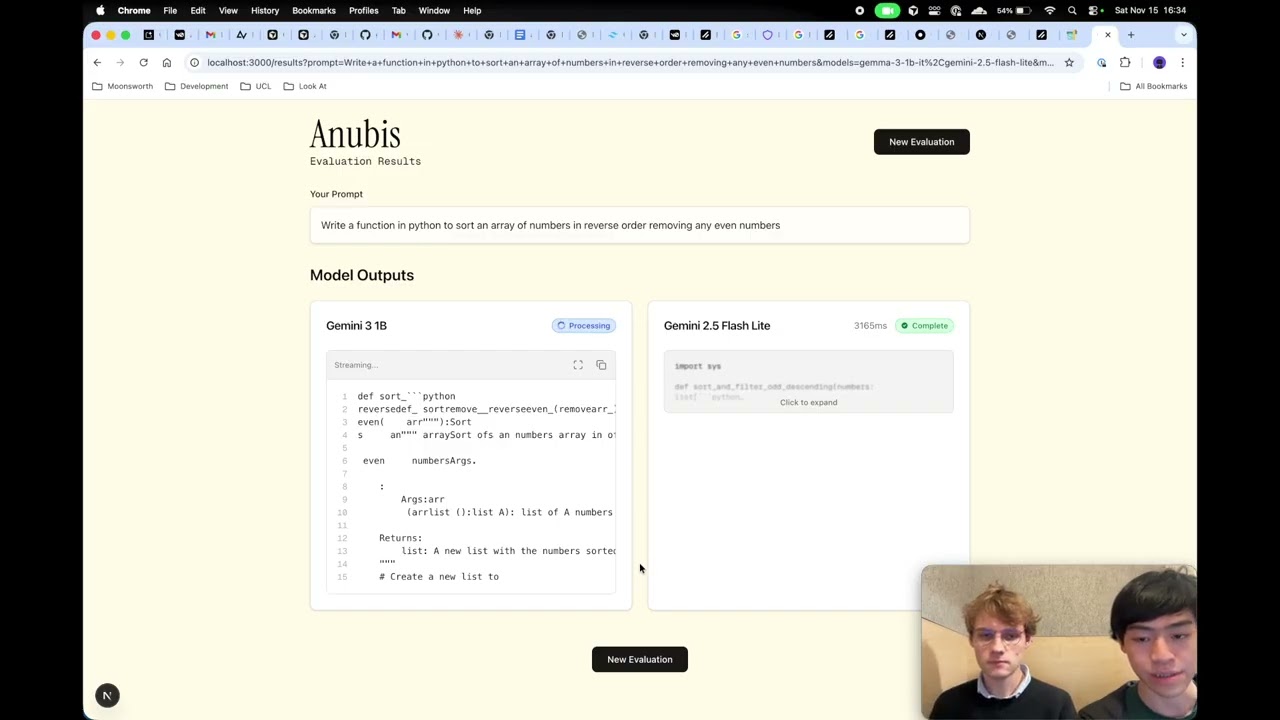This screenshot has width=1280, height=720.
Task: Click the browser forward arrow
Action: coord(120,62)
